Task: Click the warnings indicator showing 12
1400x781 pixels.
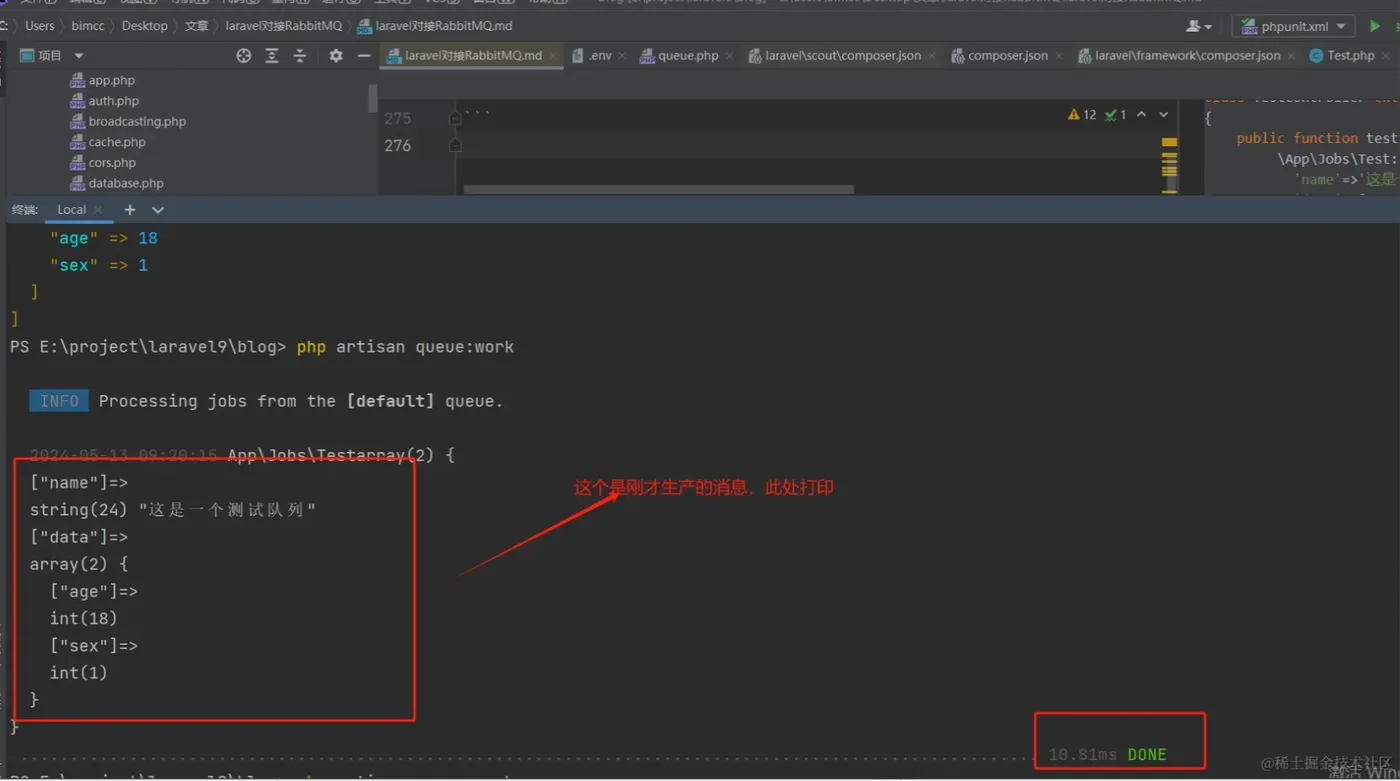Action: point(1082,115)
